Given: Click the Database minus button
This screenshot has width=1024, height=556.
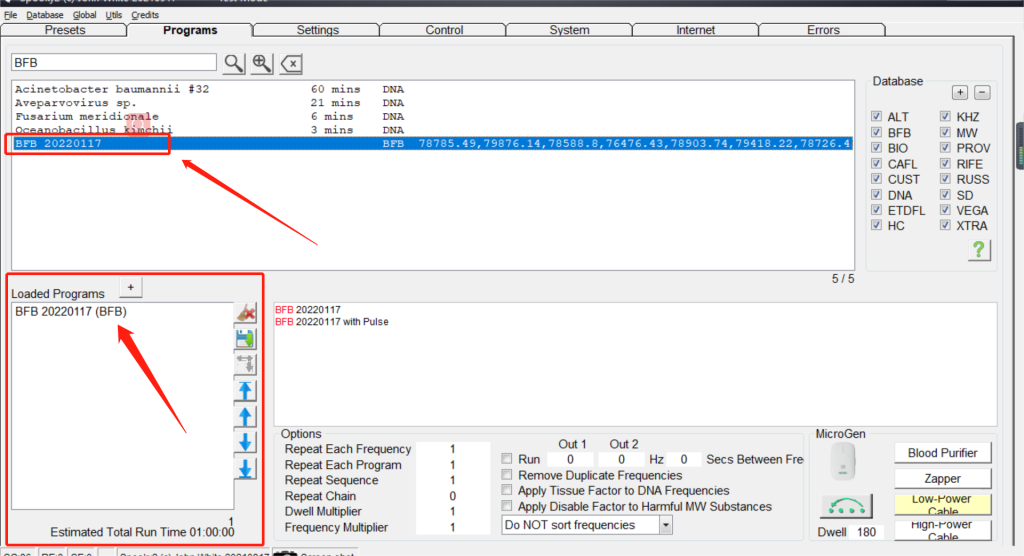Looking at the screenshot, I should pos(982,93).
